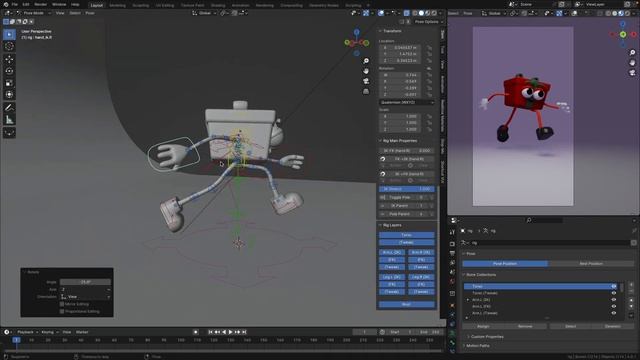Toggle the Root rig layer button
The height and width of the screenshot is (360, 640).
407,304
